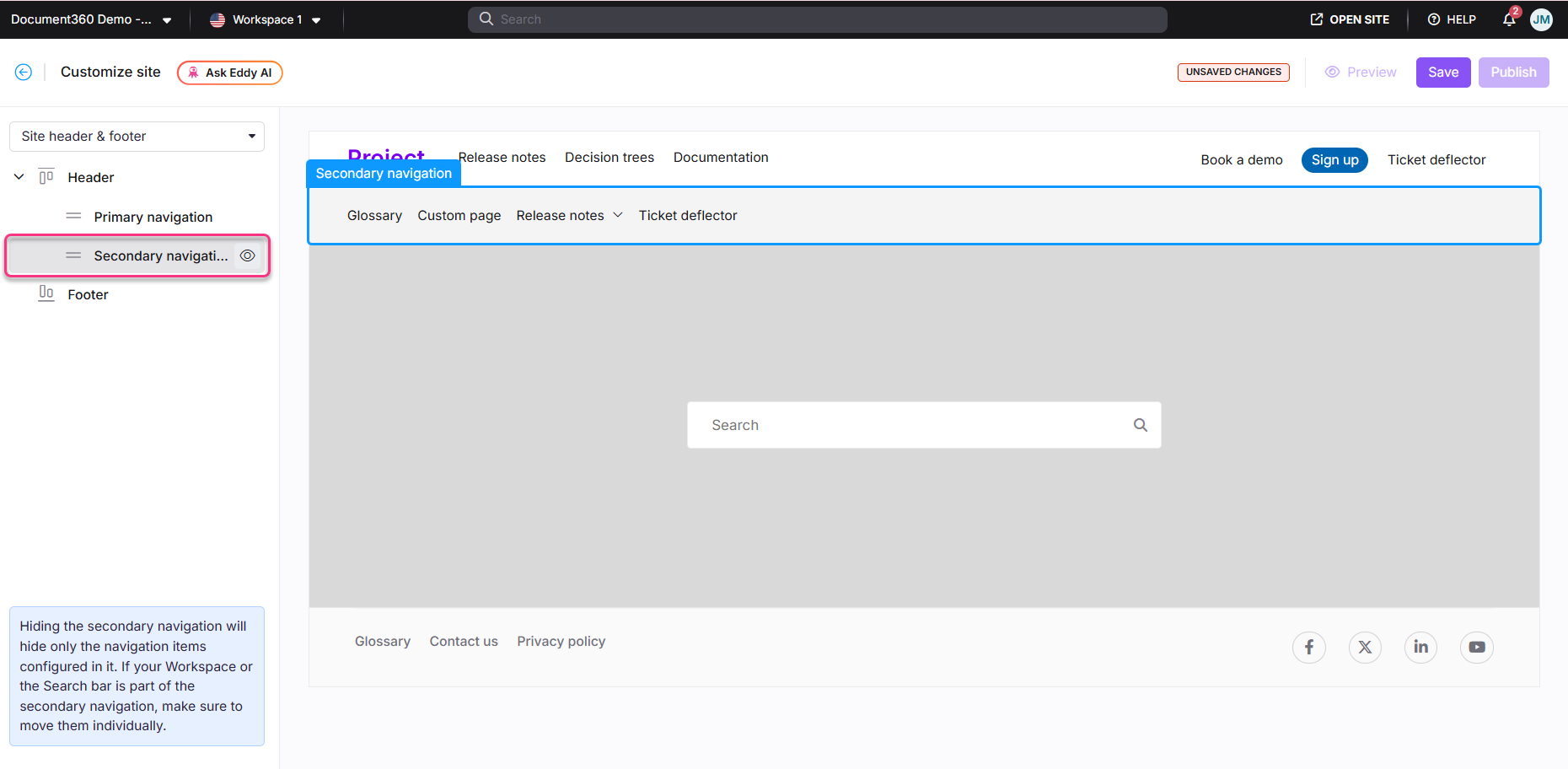Select Documentation in the primary navigation

coord(721,157)
